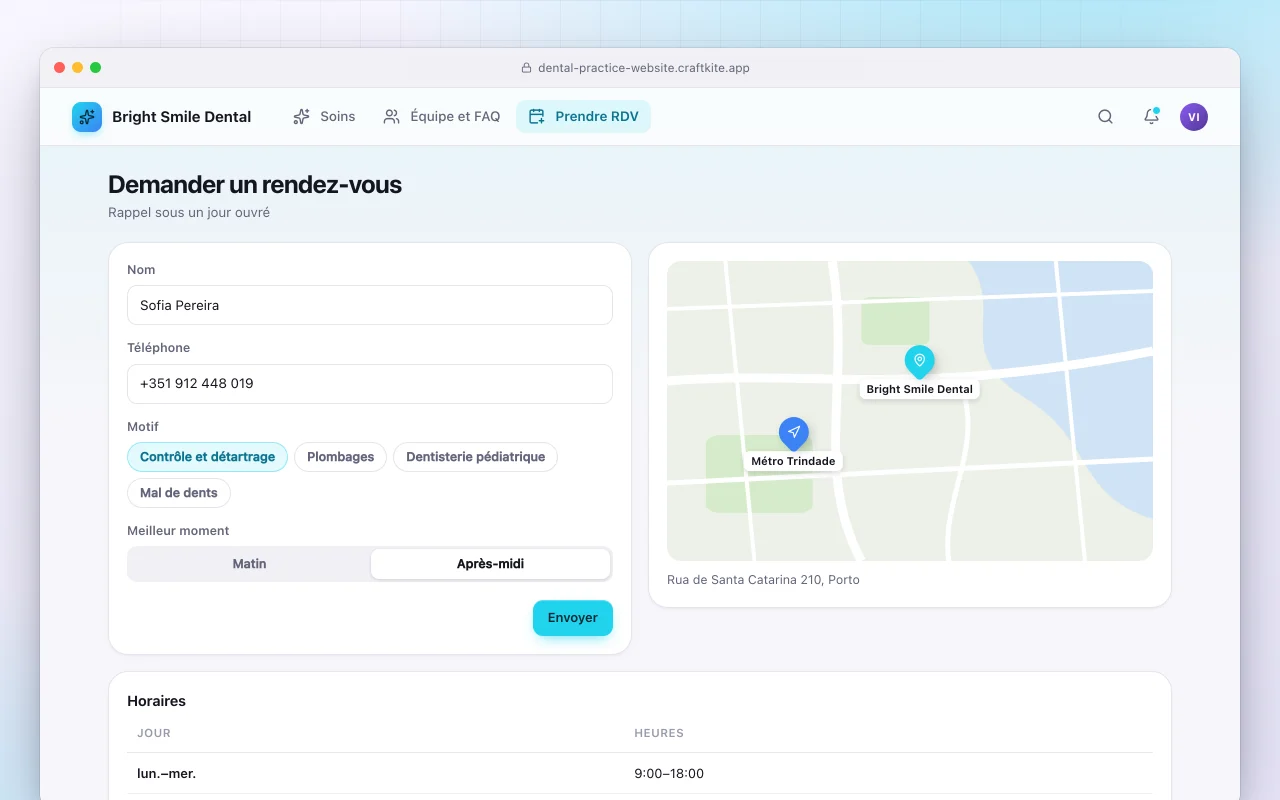Maximize the window with green button
The image size is (1280, 800).
[x=95, y=68]
